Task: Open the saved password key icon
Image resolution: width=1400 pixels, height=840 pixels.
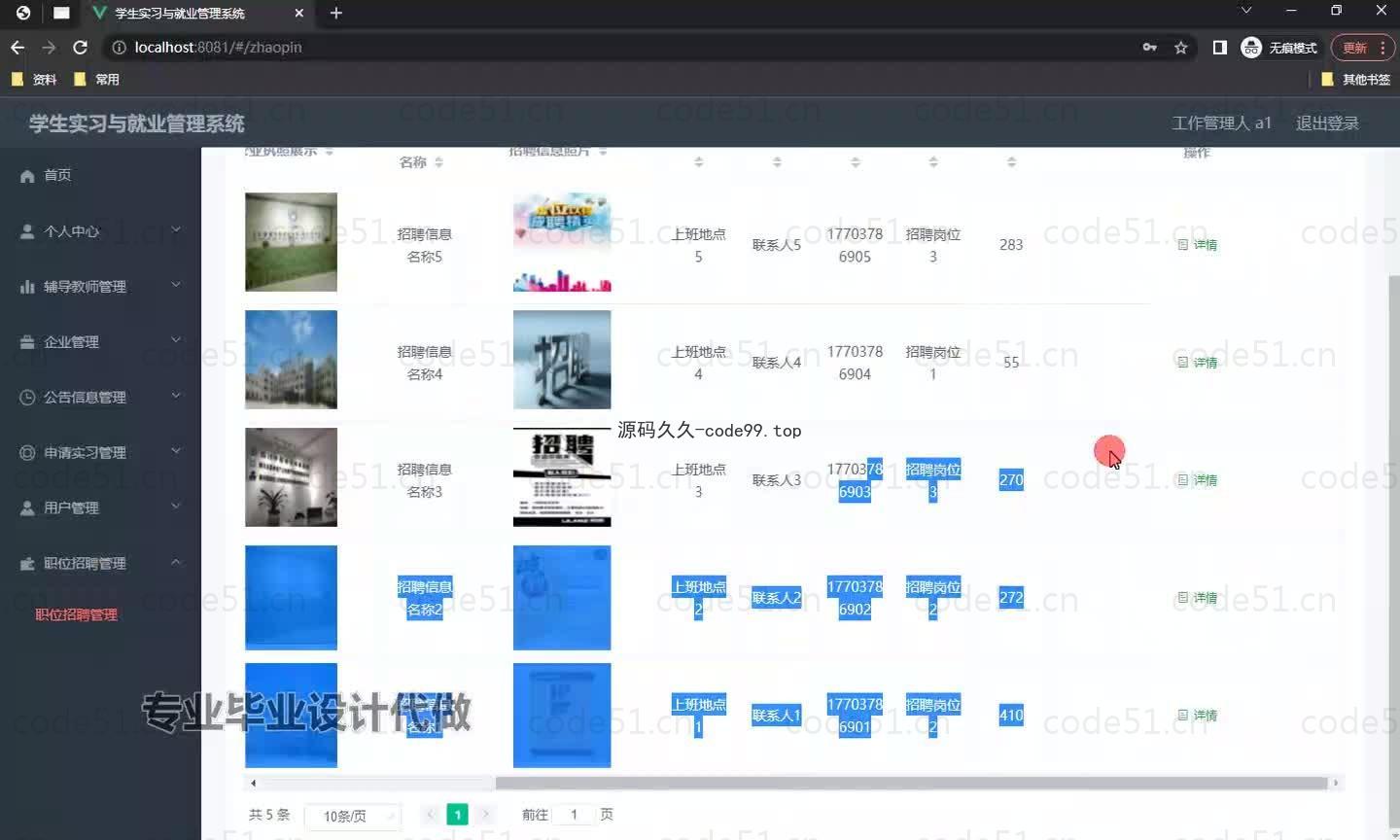Action: pyautogui.click(x=1150, y=47)
